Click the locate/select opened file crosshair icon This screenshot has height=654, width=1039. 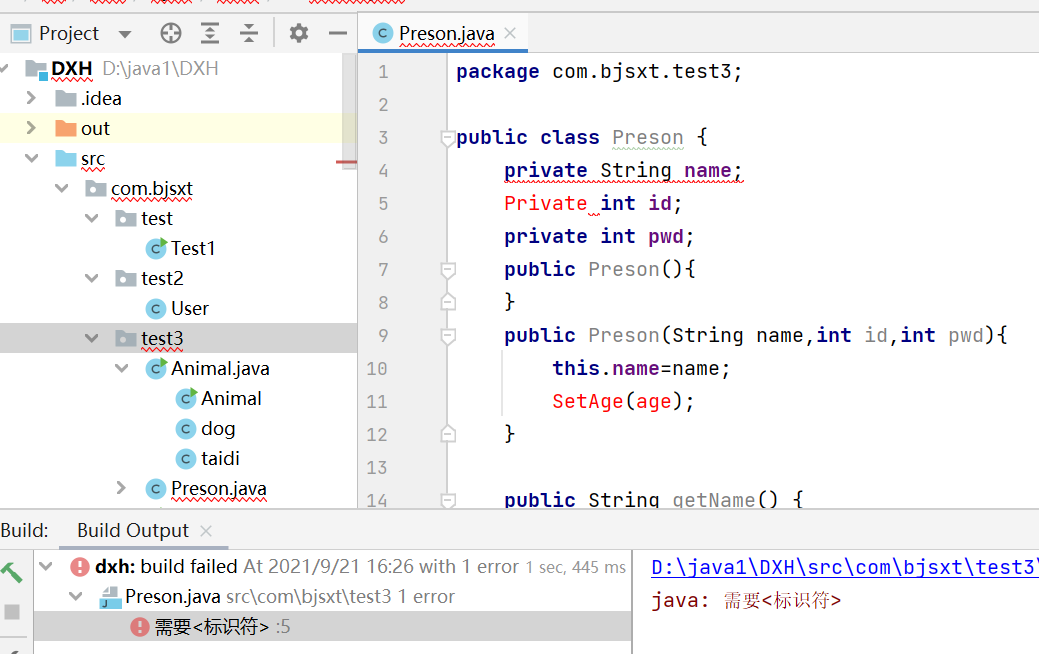tap(171, 33)
